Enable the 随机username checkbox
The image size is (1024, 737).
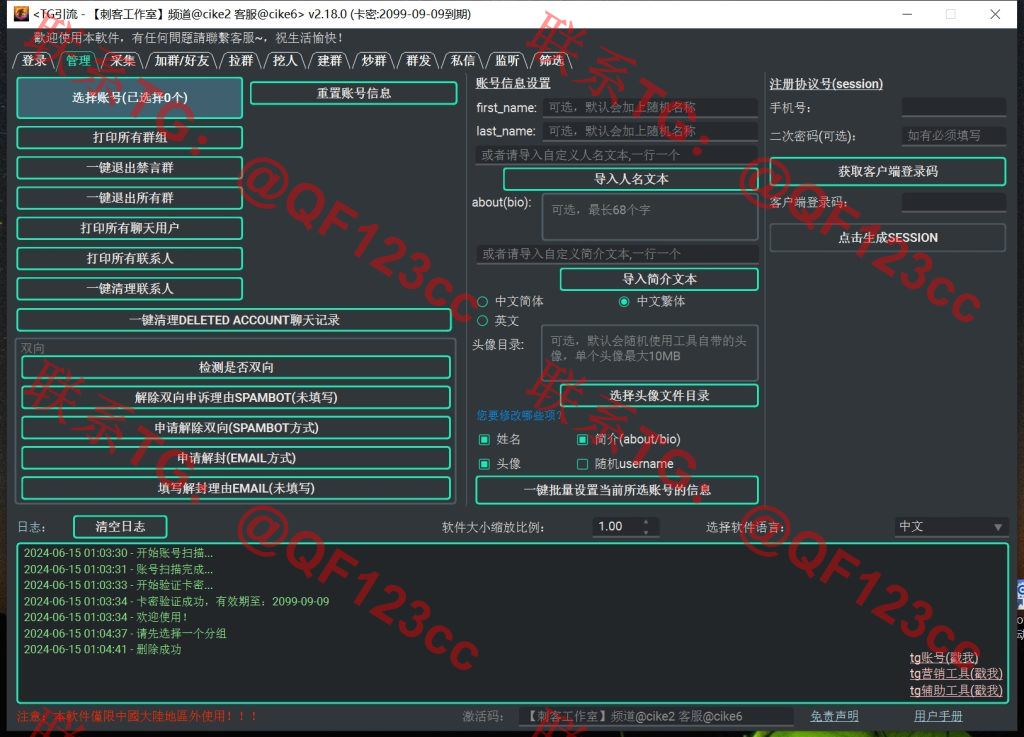625,463
